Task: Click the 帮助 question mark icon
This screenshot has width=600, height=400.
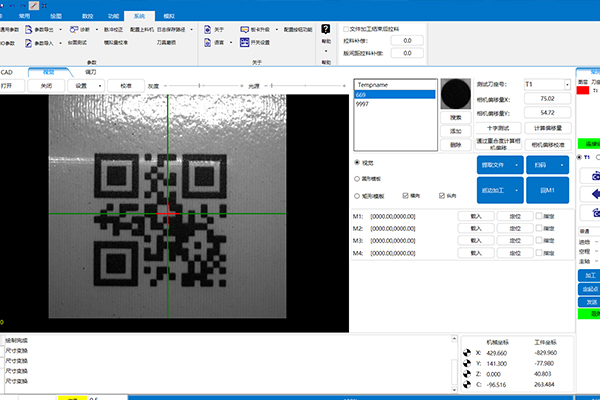Action: click(x=326, y=30)
